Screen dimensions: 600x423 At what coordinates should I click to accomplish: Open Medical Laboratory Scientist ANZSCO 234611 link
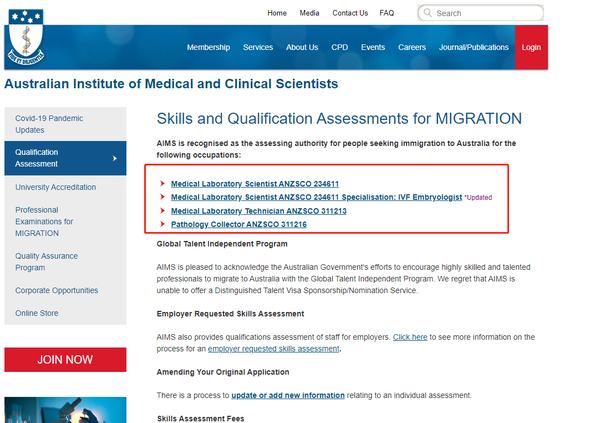(255, 184)
